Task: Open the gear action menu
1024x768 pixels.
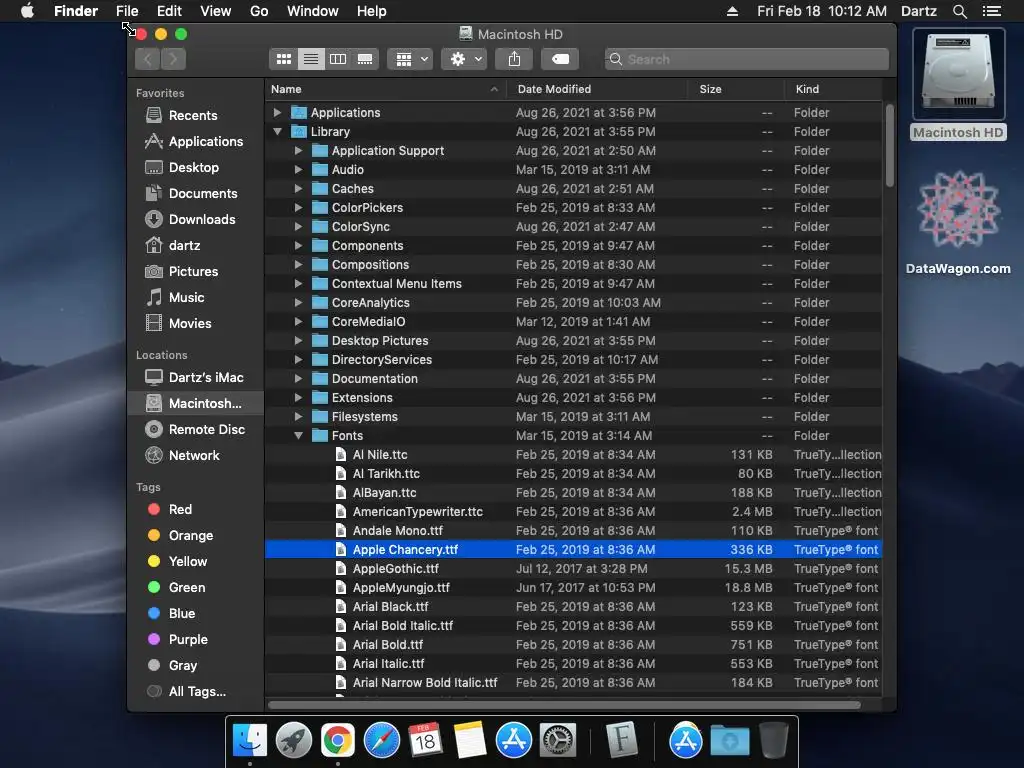Action: (464, 59)
